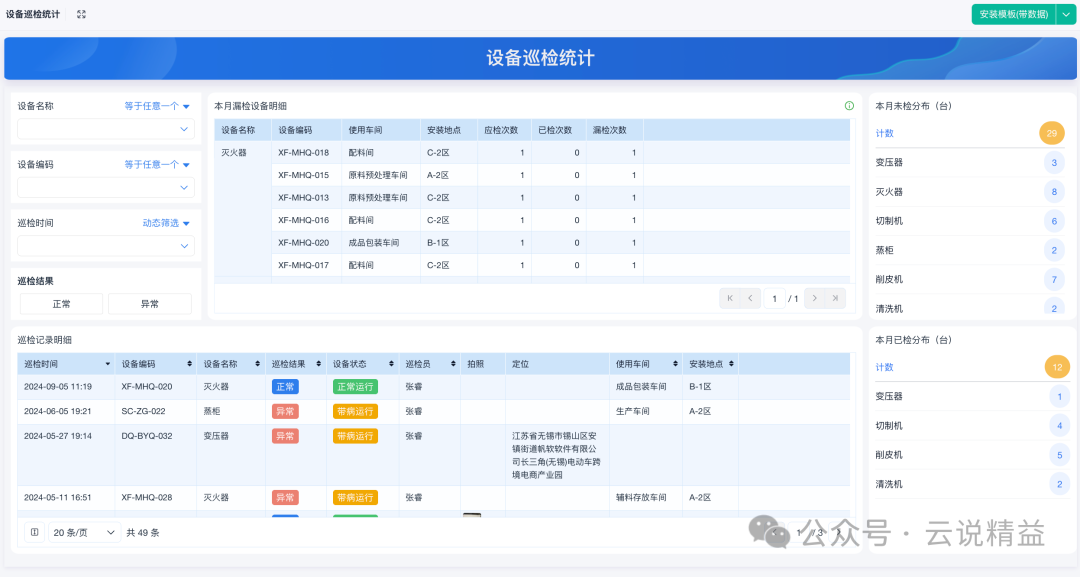1080x577 pixels.
Task: Open the dropdown arrow next to 安装模板
Action: (1066, 14)
